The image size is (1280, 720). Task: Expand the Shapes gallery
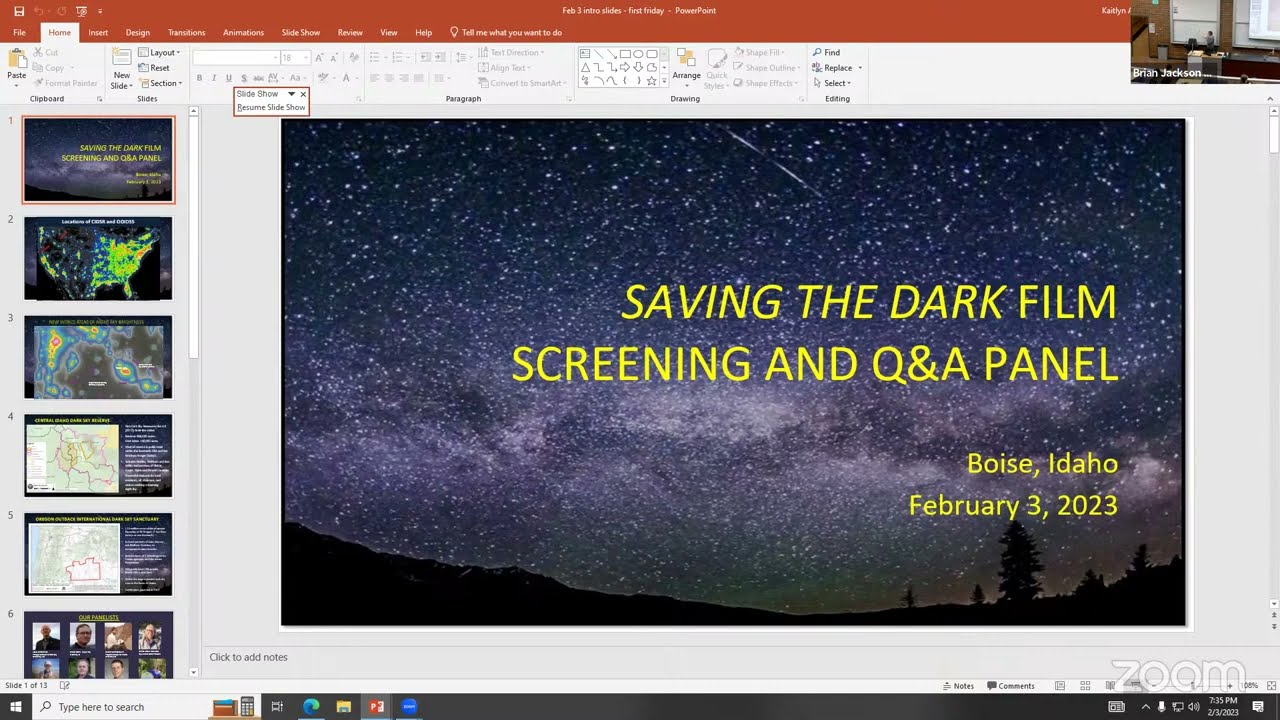664,81
